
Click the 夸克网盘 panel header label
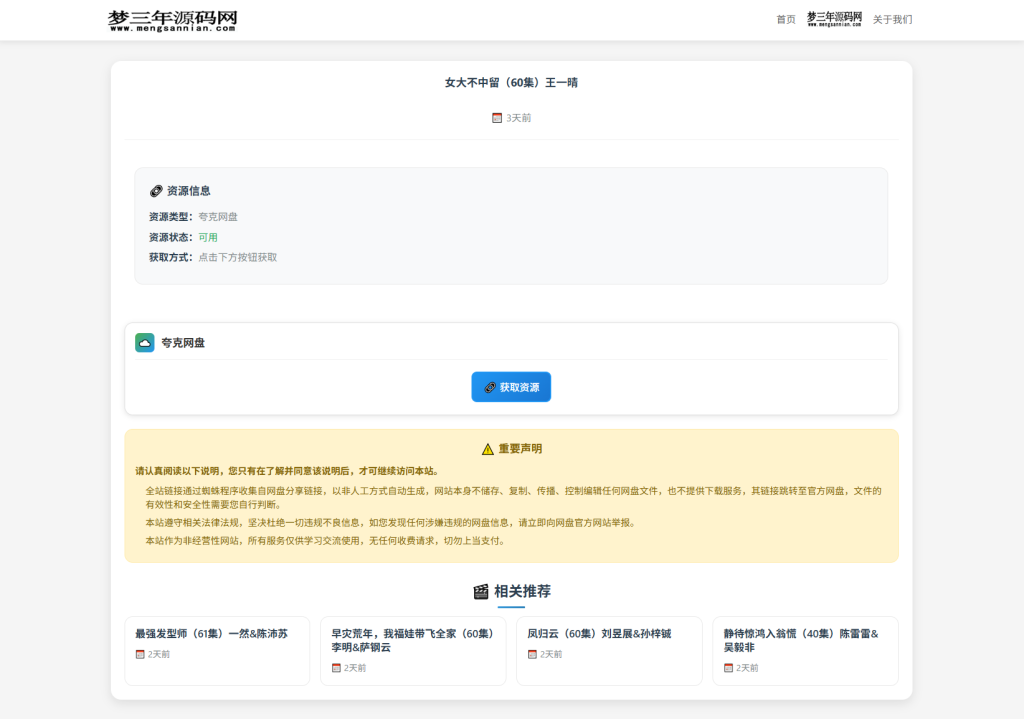point(183,343)
